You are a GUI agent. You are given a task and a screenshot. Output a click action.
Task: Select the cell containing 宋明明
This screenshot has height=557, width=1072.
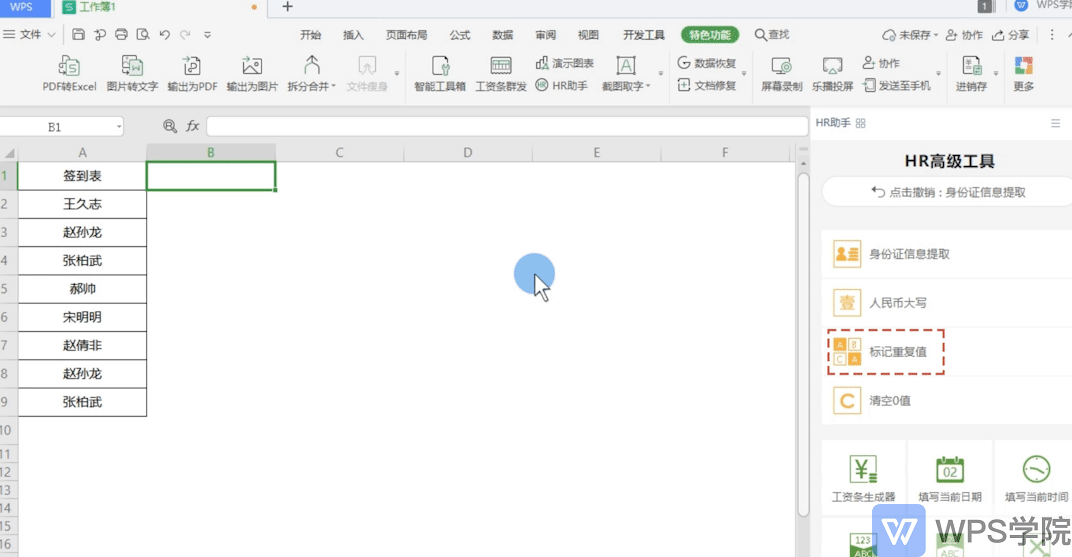tap(82, 317)
